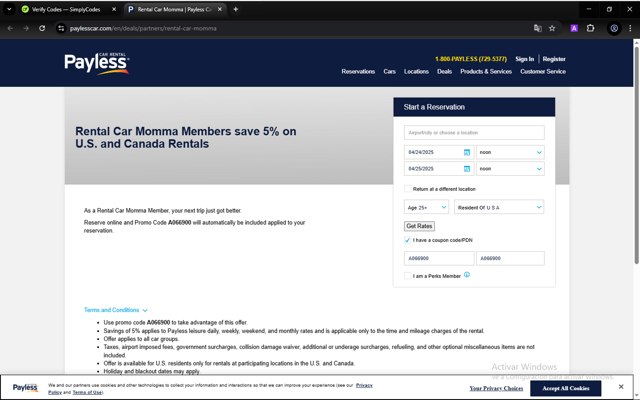Click the first coupon code A066900 field
This screenshot has height=400, width=640.
[439, 258]
